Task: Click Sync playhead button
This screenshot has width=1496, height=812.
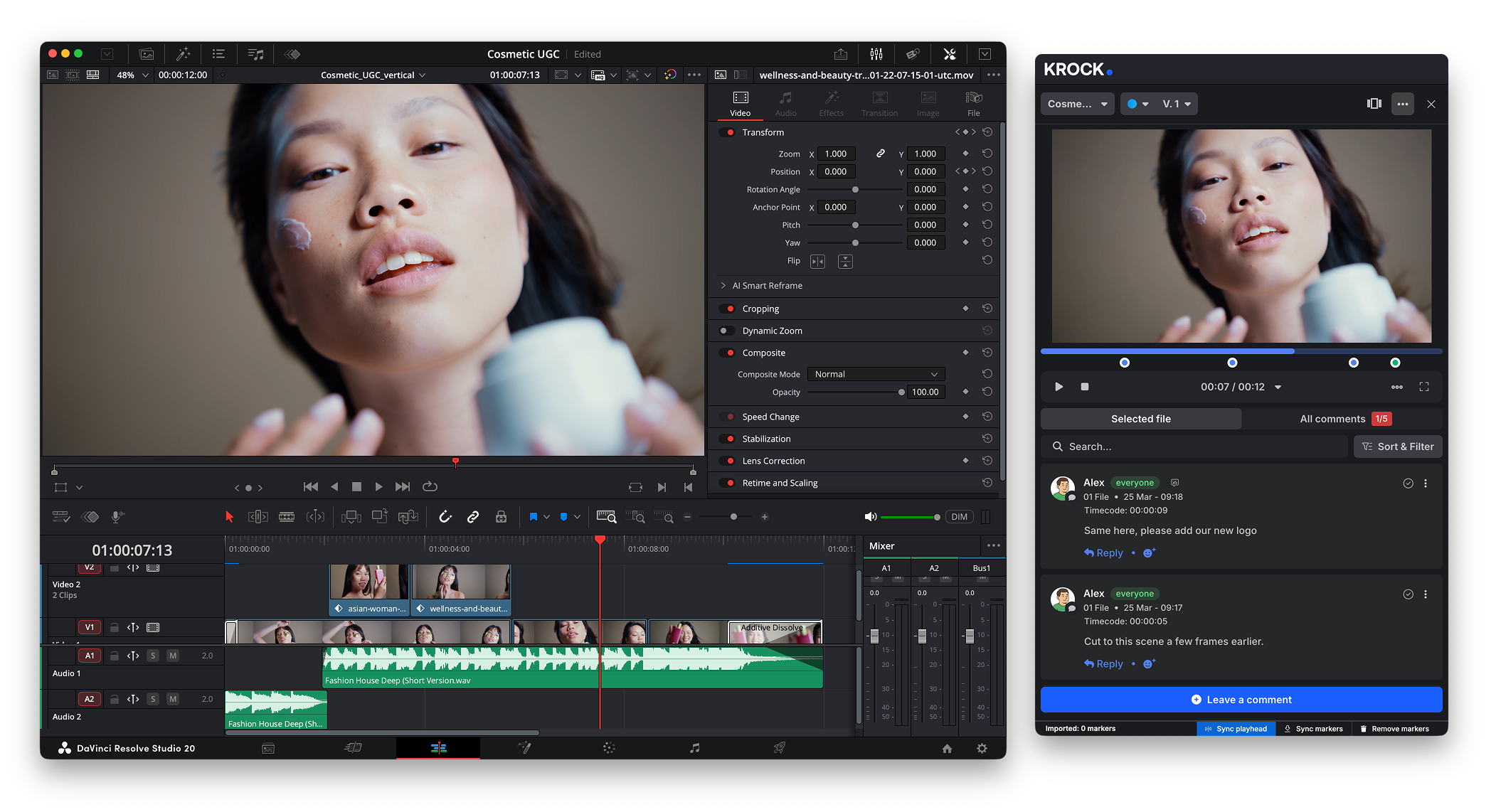Action: click(1236, 729)
